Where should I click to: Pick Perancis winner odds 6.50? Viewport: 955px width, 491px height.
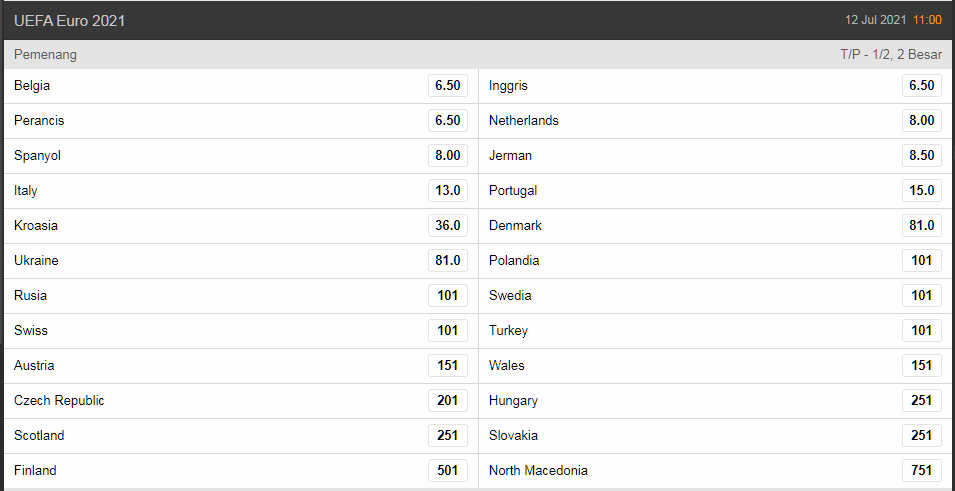click(447, 121)
